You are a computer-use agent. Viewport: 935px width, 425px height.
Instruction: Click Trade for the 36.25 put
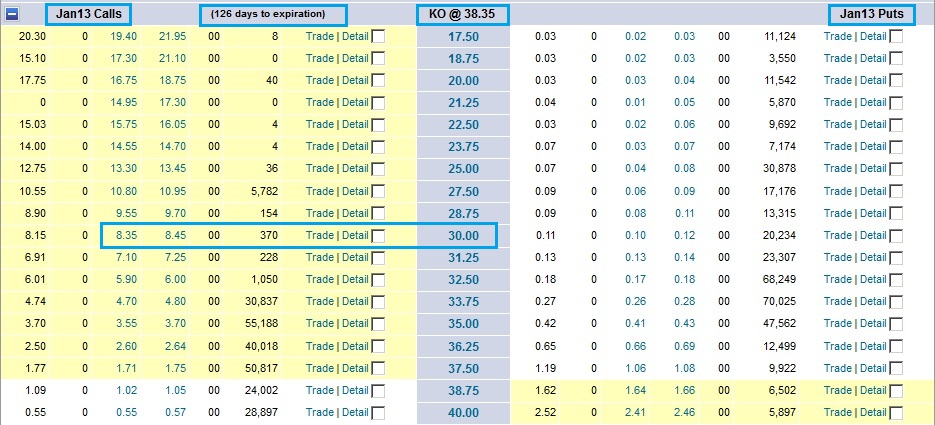838,346
